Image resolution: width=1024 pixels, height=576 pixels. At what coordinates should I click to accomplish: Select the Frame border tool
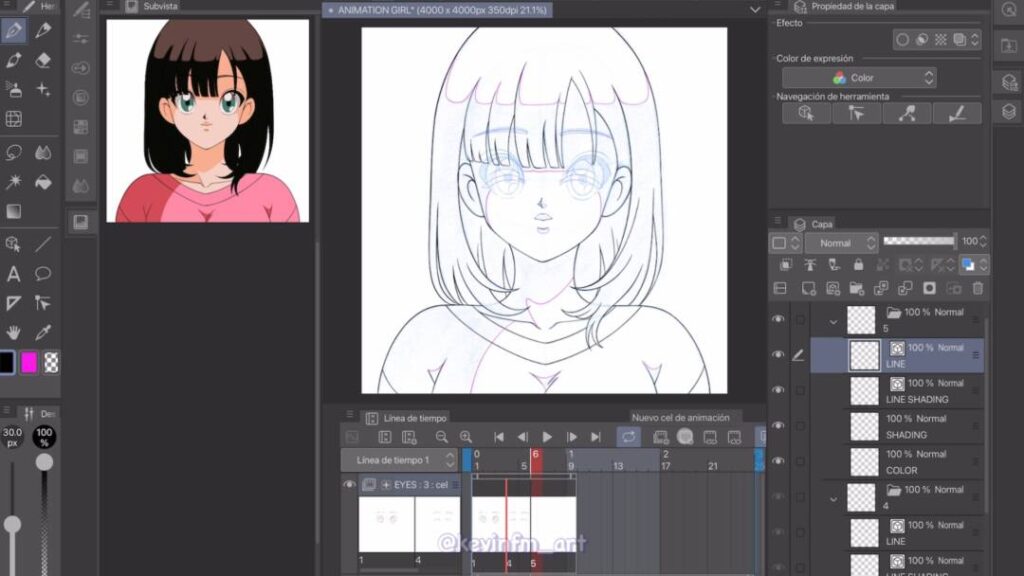14,303
